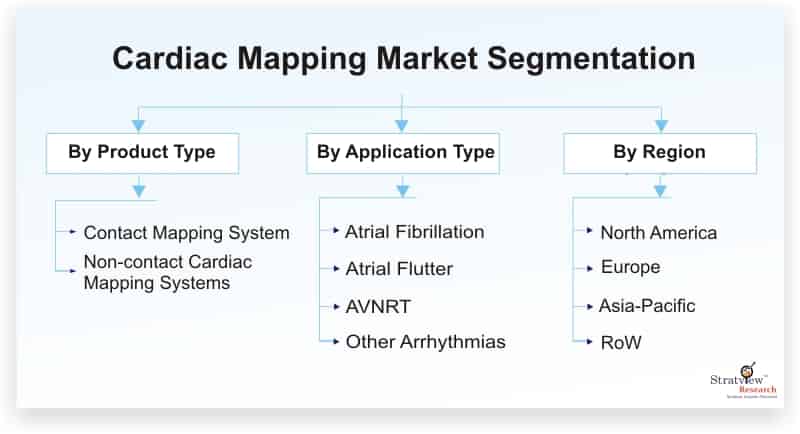Click the blue arrow below By Application Type
The height and width of the screenshot is (434, 800).
click(403, 191)
